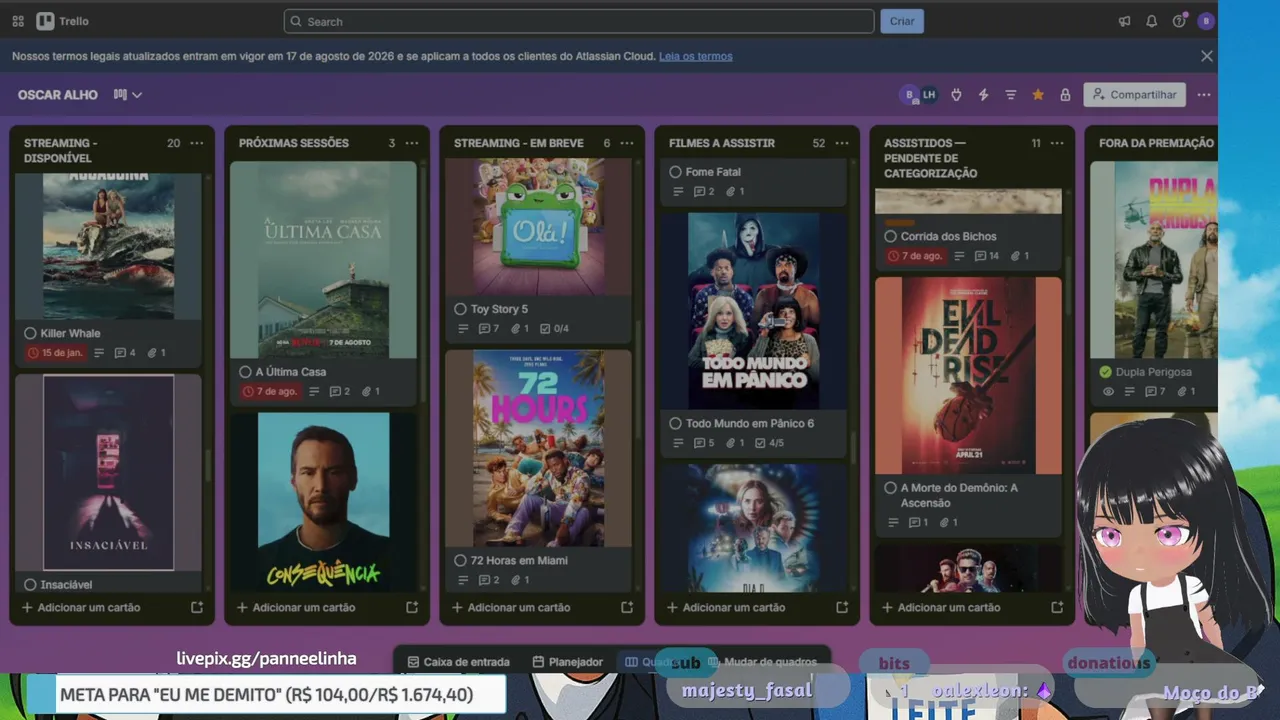Uncheck completed Dupla Perigosa card
The image size is (1280, 720).
pos(1105,372)
